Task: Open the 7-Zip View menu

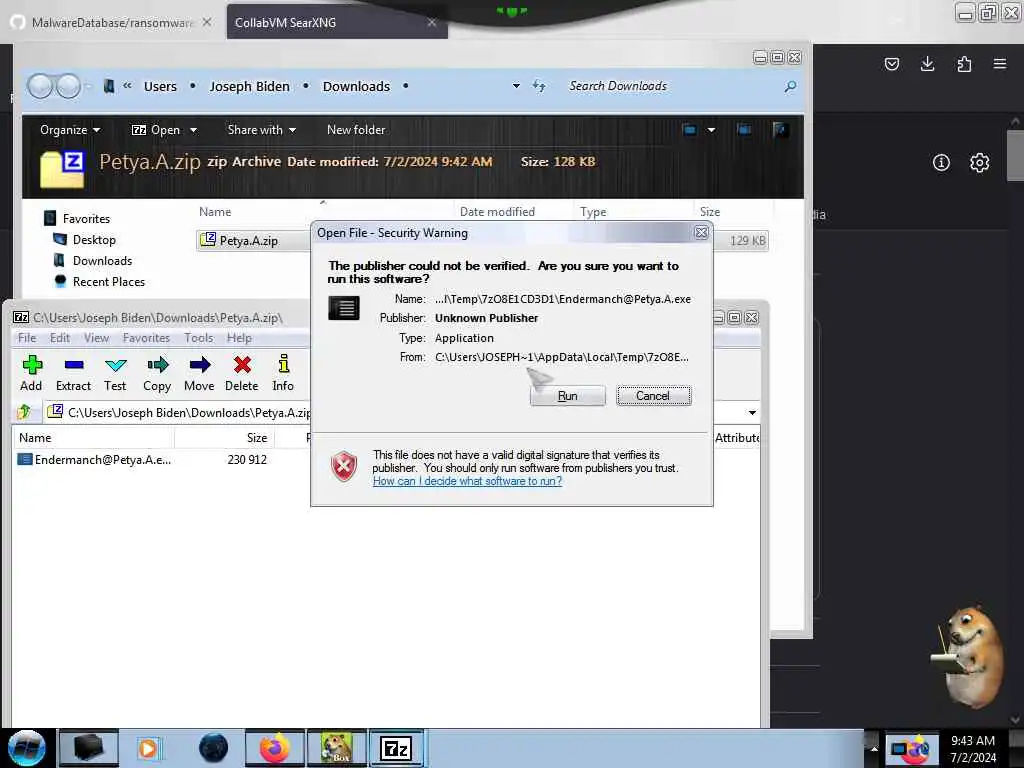Action: click(96, 338)
